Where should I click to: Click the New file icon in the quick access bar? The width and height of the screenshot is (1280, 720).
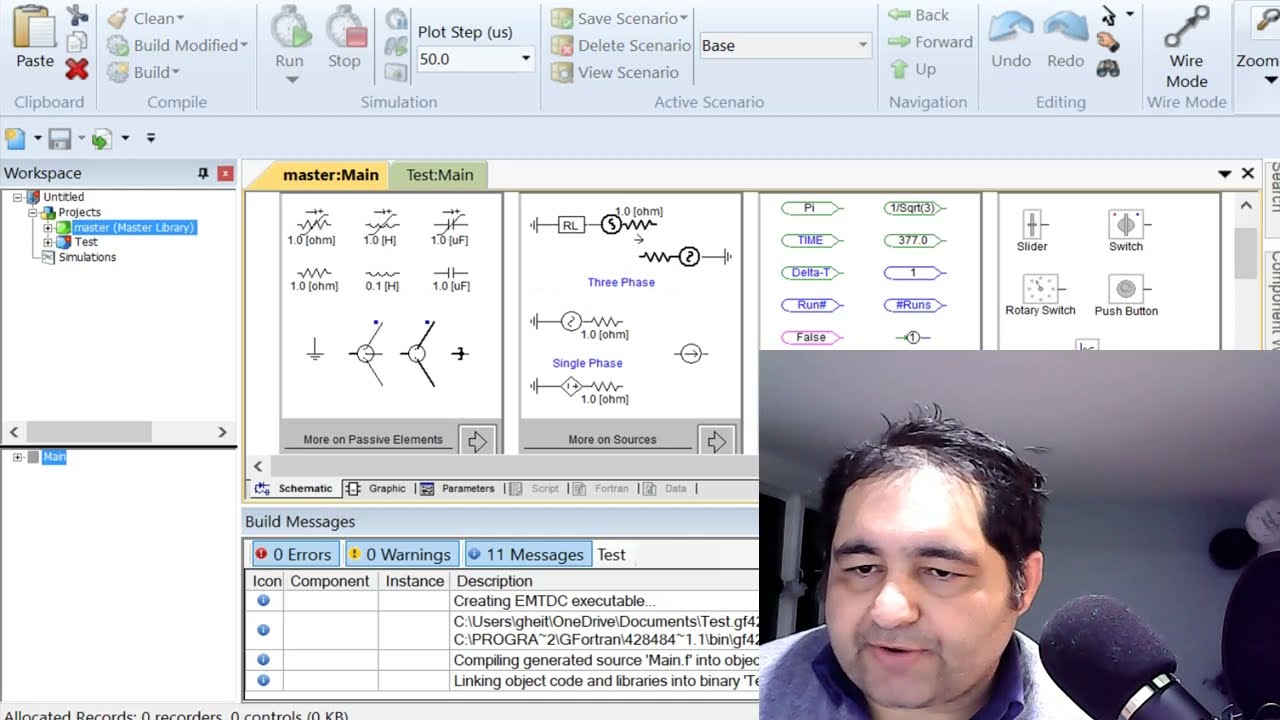point(15,138)
